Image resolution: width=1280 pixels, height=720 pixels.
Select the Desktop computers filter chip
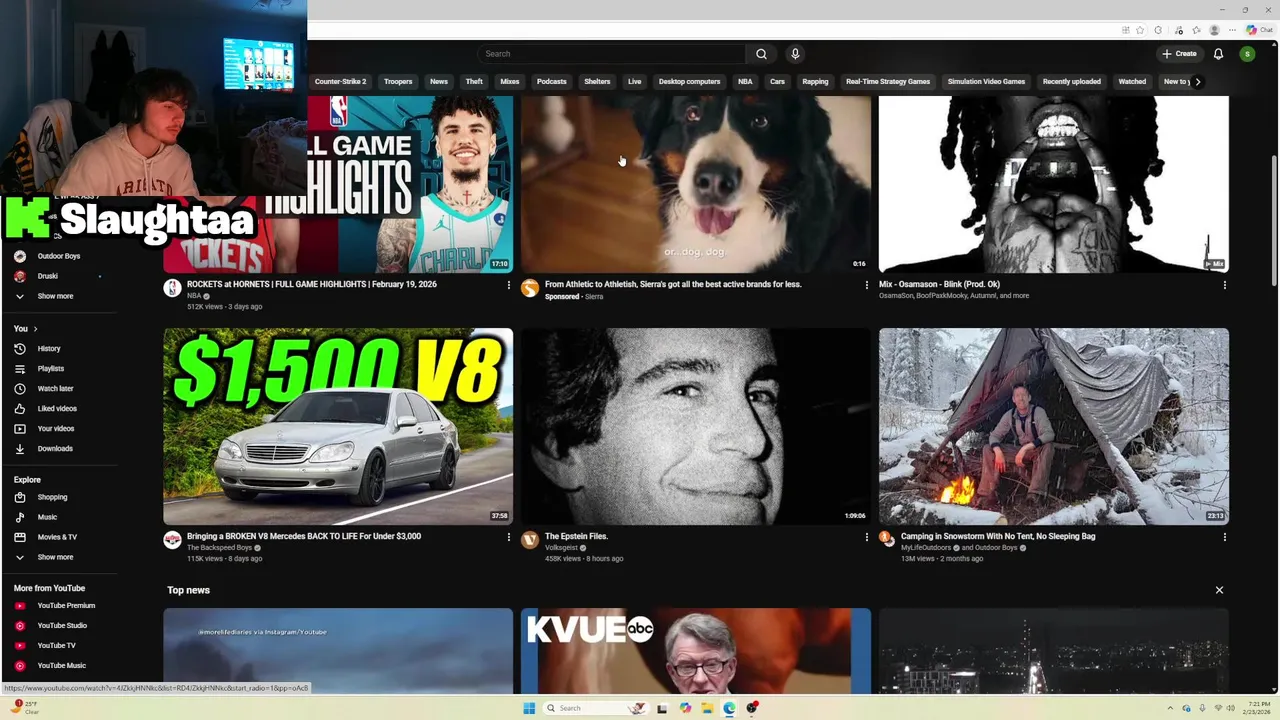(689, 82)
